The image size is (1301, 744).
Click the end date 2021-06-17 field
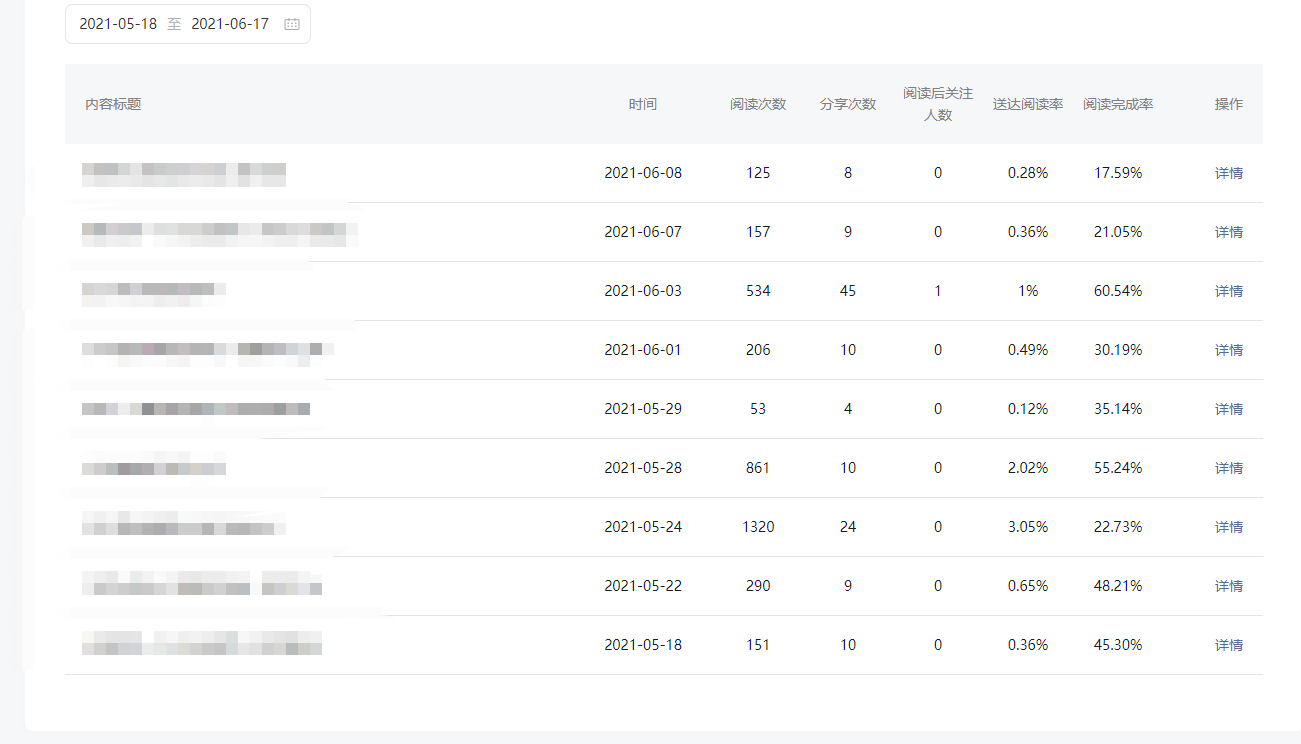tap(230, 24)
